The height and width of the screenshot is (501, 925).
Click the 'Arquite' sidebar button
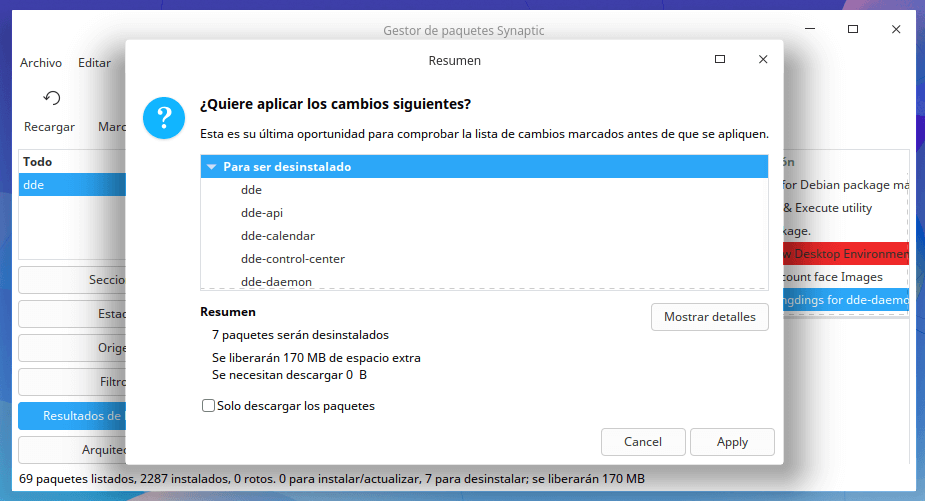tap(72, 450)
